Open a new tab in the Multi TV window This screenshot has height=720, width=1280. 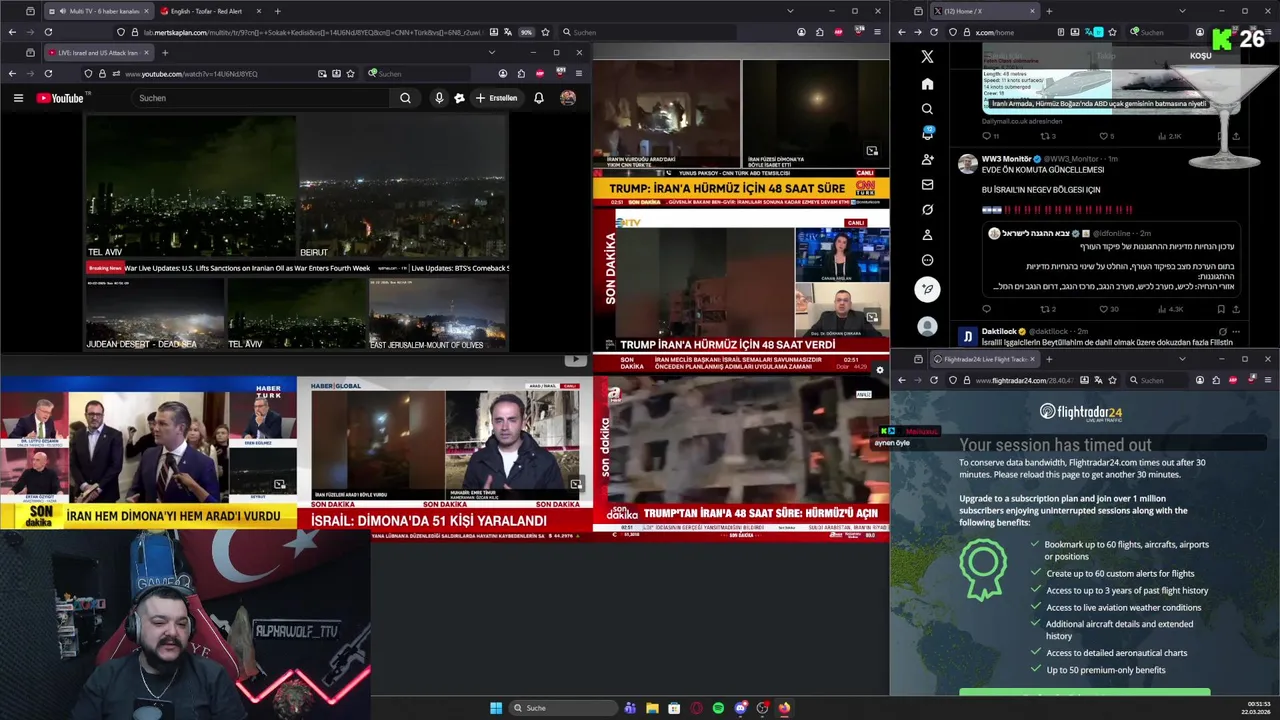pyautogui.click(x=277, y=11)
